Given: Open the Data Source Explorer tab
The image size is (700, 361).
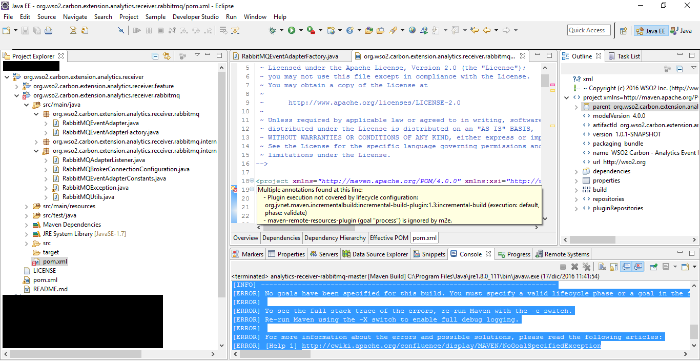Looking at the screenshot, I should 375,254.
